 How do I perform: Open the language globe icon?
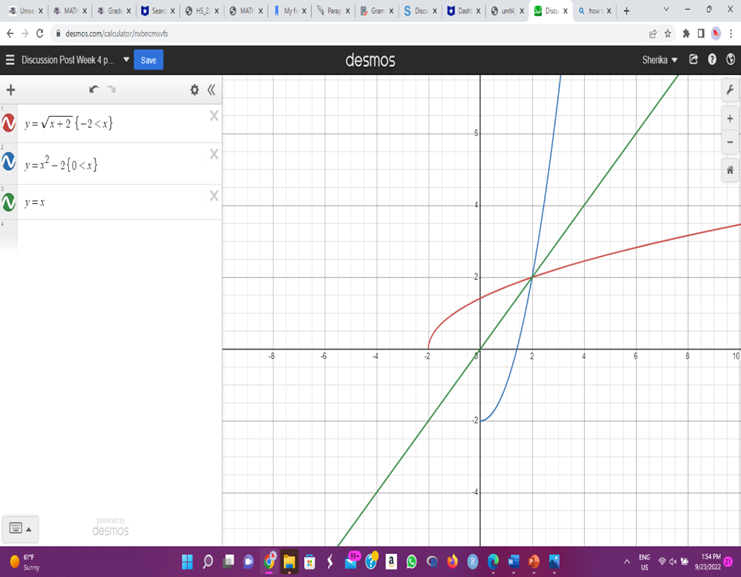pyautogui.click(x=731, y=60)
